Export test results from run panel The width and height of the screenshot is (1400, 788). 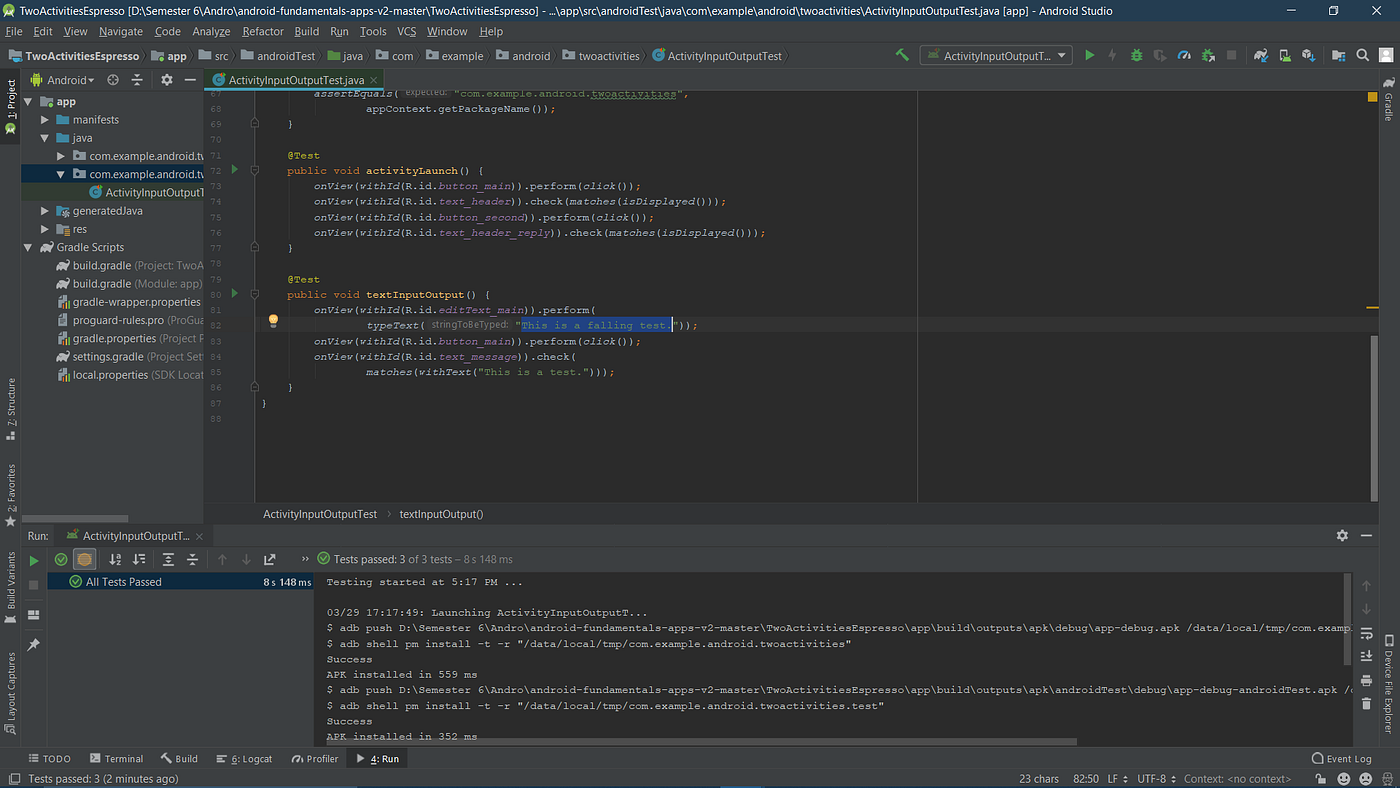coord(269,559)
